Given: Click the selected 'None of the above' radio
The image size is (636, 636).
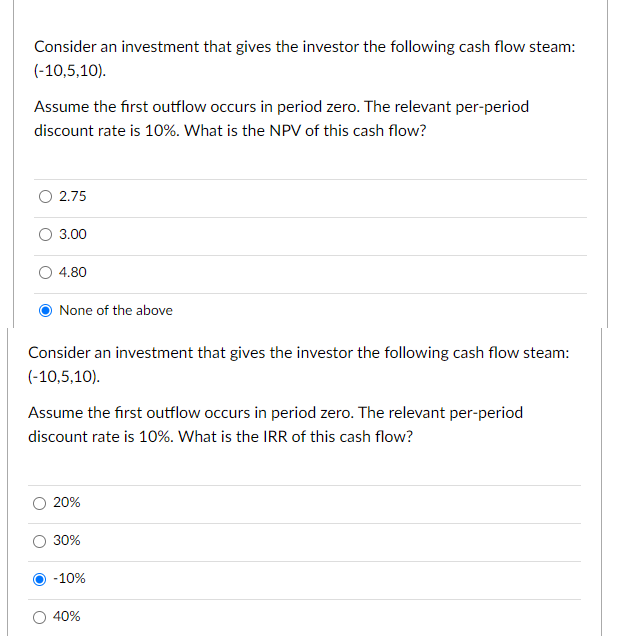Looking at the screenshot, I should pyautogui.click(x=46, y=310).
